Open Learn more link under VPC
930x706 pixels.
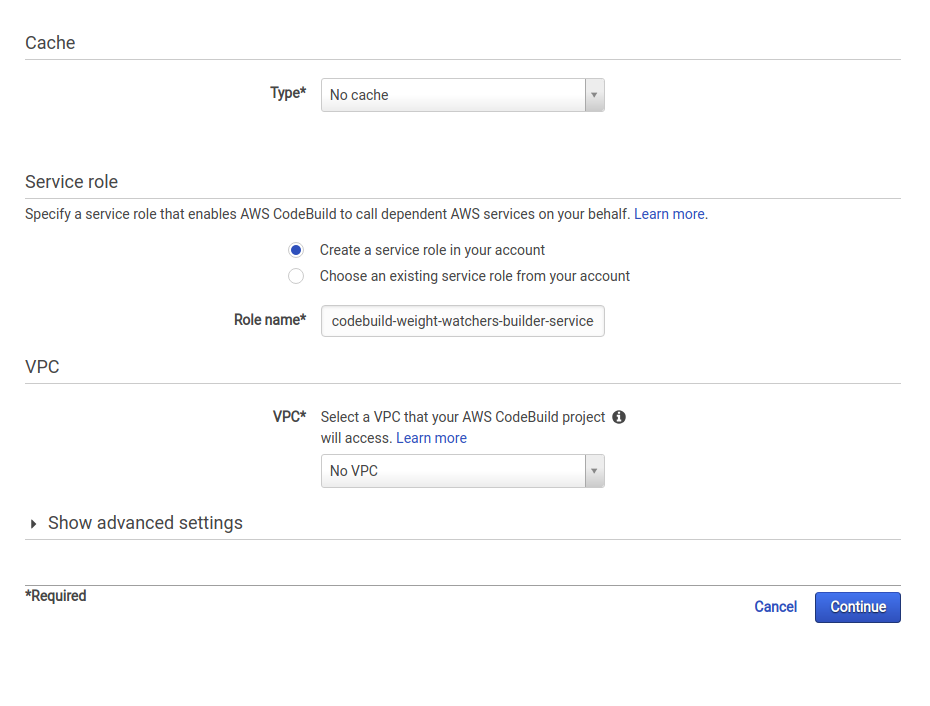point(431,438)
